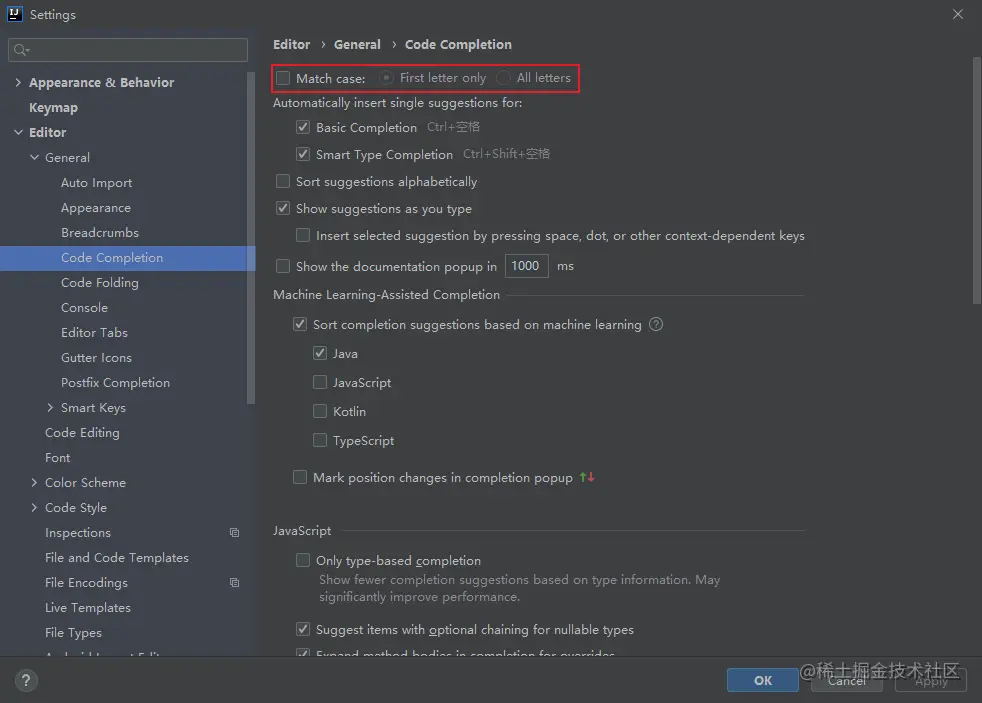Click the help question mark button
The image size is (982, 703).
[23, 680]
